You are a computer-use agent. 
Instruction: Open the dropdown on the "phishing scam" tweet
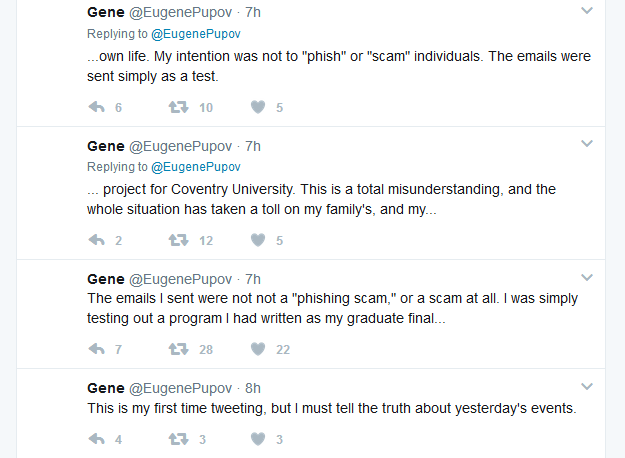pyautogui.click(x=587, y=278)
